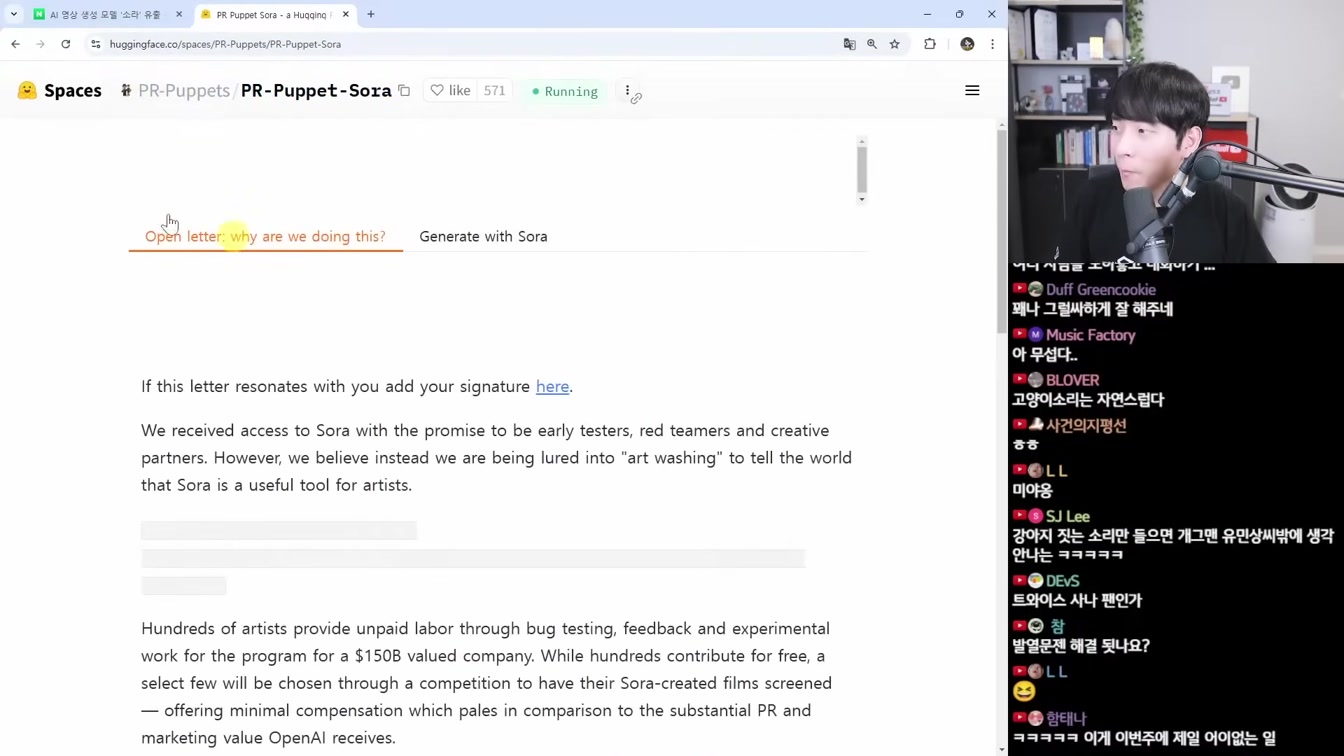The height and width of the screenshot is (756, 1344).
Task: Click the chat username Duff Greencookie
Action: tap(1101, 290)
